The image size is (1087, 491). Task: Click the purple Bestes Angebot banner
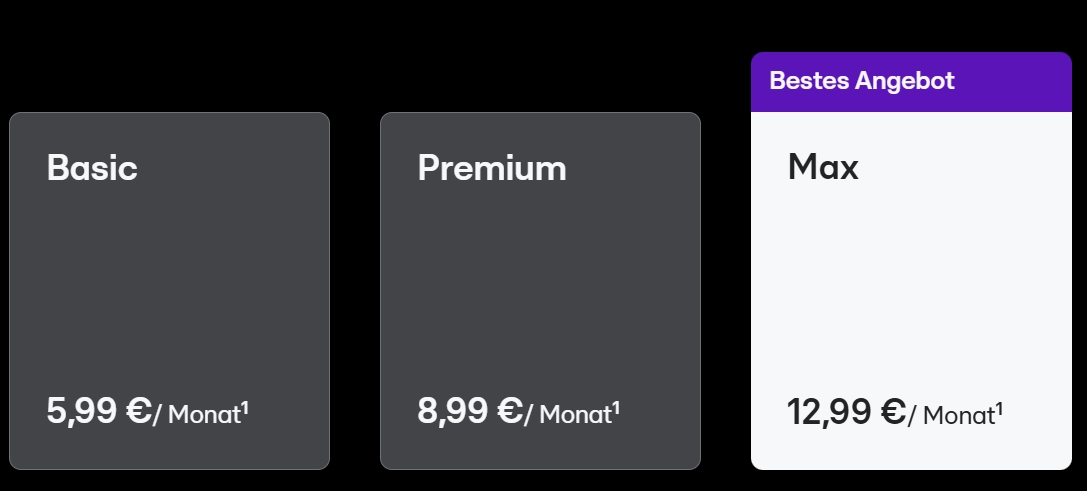[x=911, y=82]
